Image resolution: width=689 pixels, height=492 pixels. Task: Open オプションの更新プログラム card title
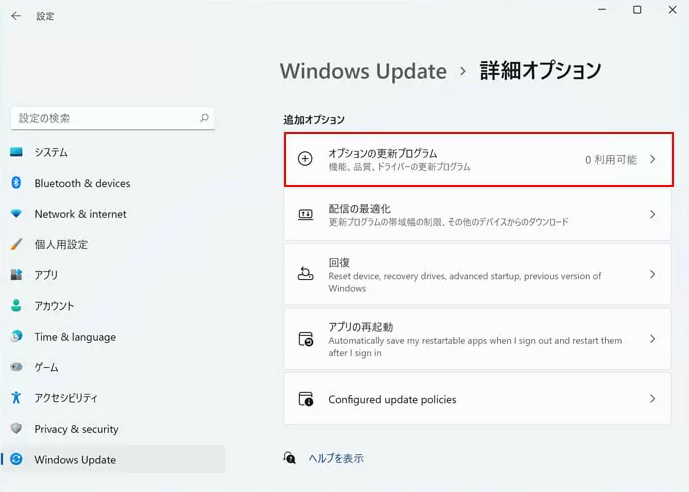pos(383,153)
